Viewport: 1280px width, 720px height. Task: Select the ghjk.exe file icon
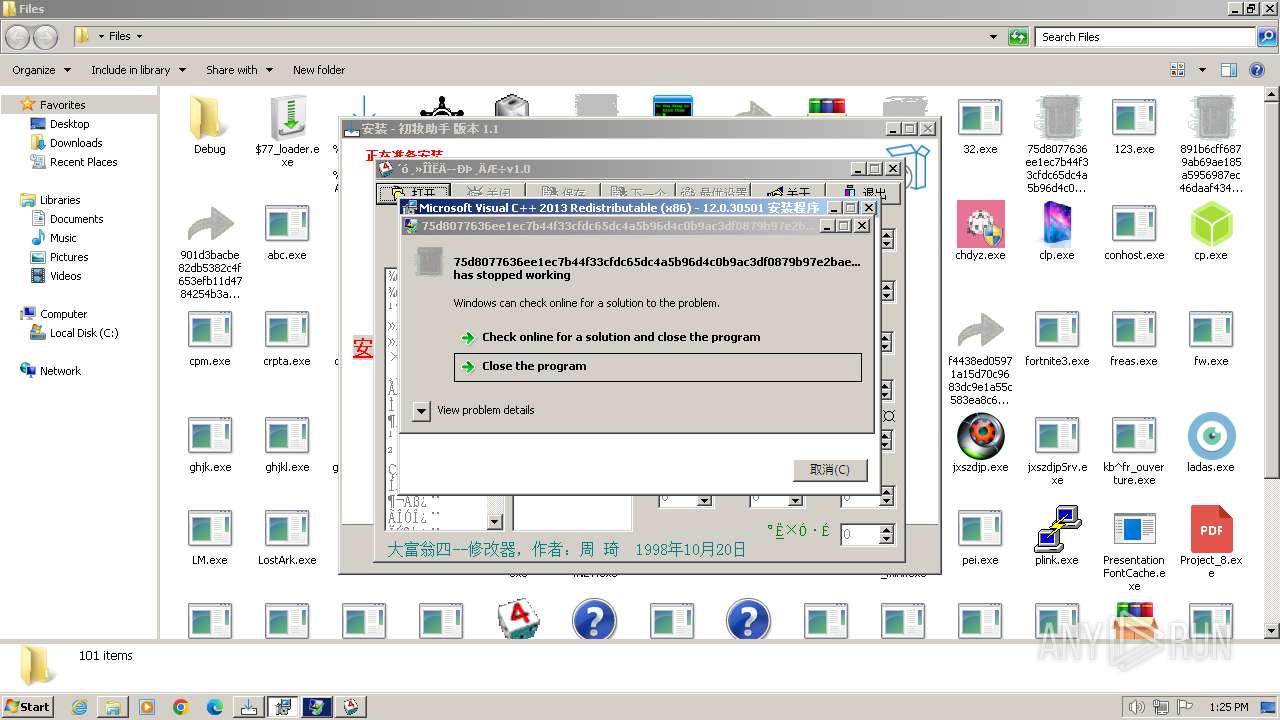[210, 436]
